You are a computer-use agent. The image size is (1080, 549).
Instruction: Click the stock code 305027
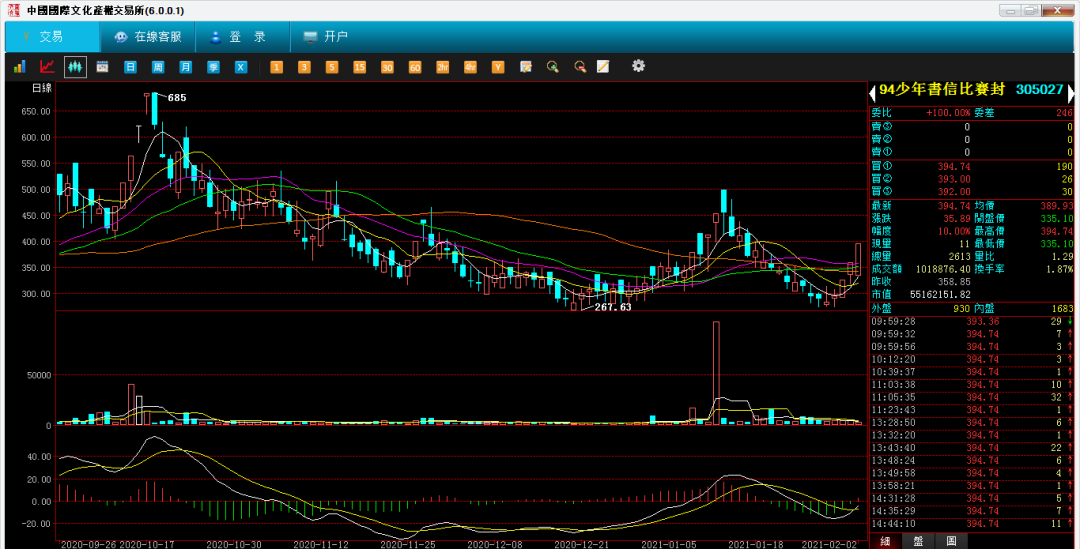[x=1039, y=90]
